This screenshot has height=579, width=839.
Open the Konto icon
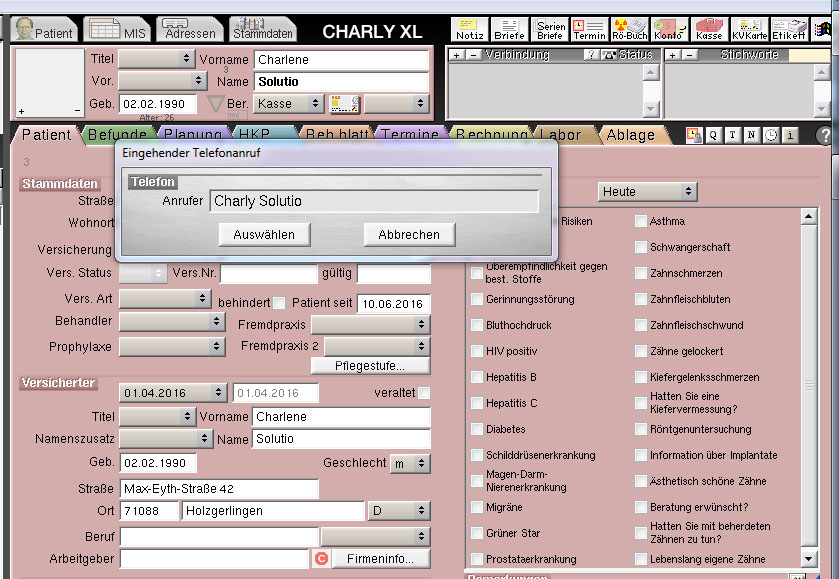click(669, 29)
